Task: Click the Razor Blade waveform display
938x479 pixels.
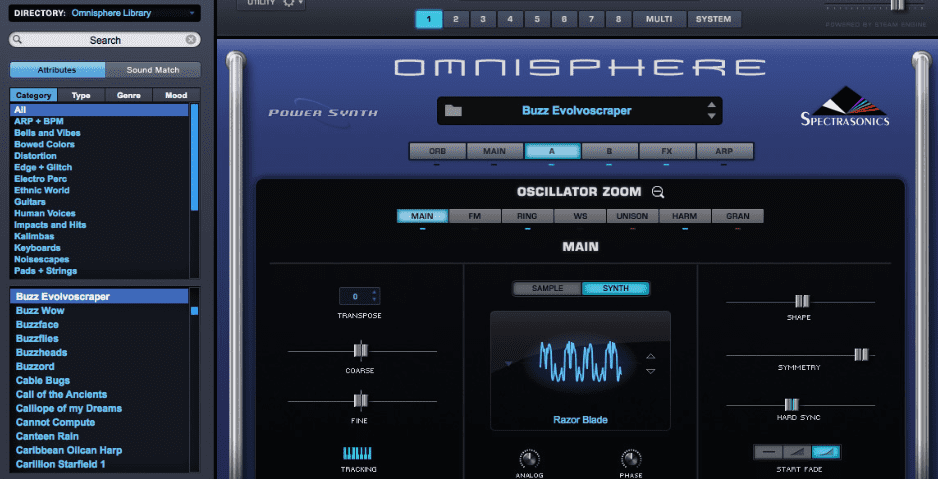Action: 580,361
